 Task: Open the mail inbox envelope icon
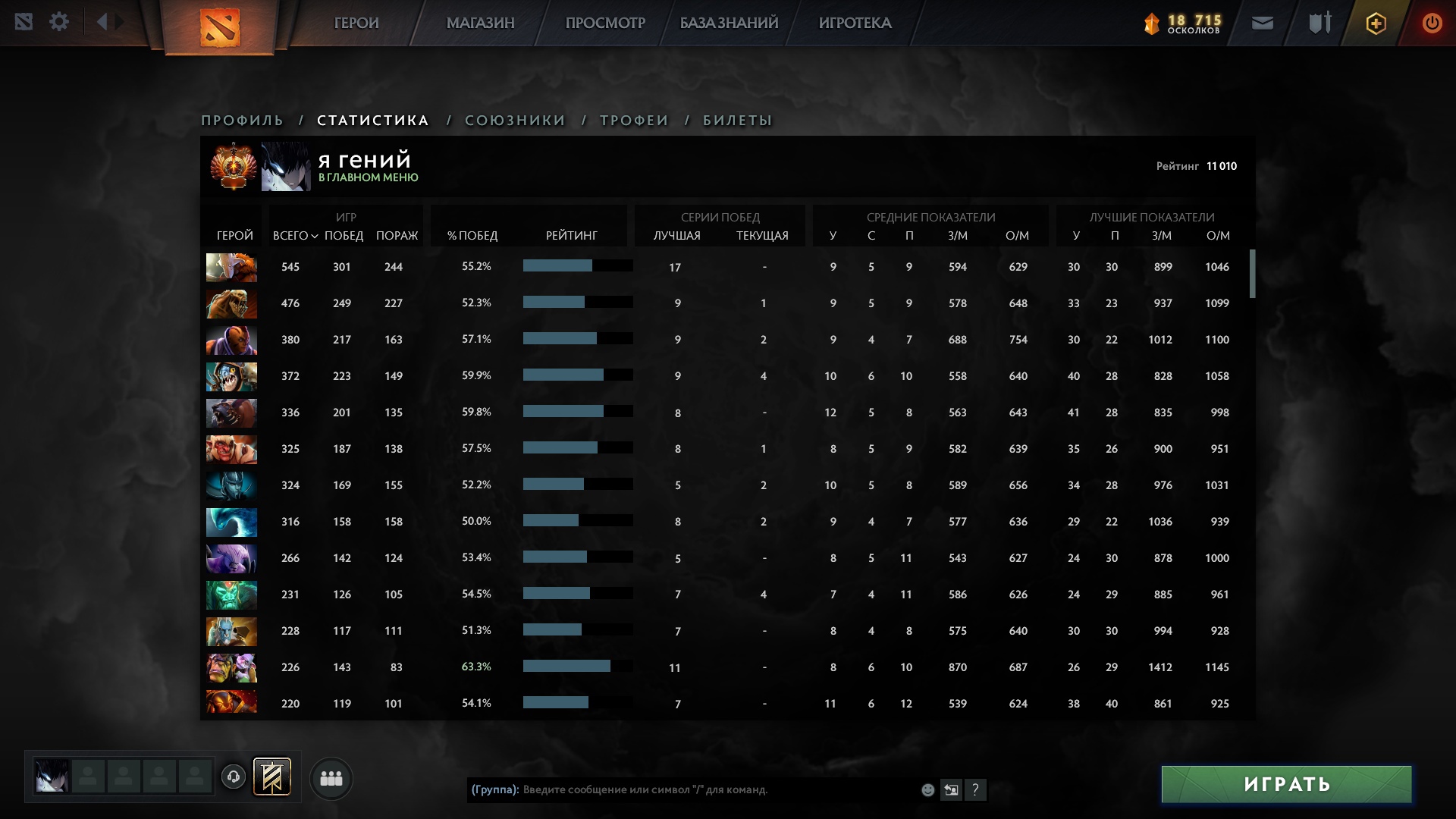(x=1262, y=24)
